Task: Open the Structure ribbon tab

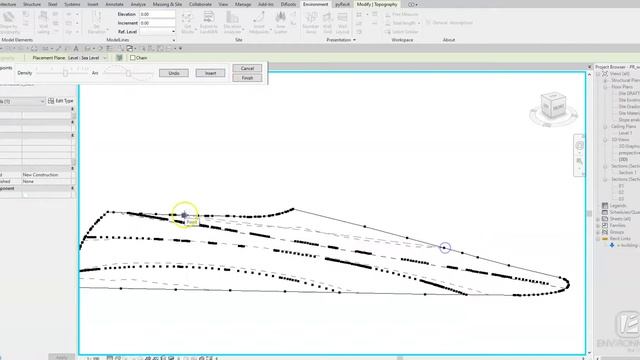Action: (x=32, y=4)
